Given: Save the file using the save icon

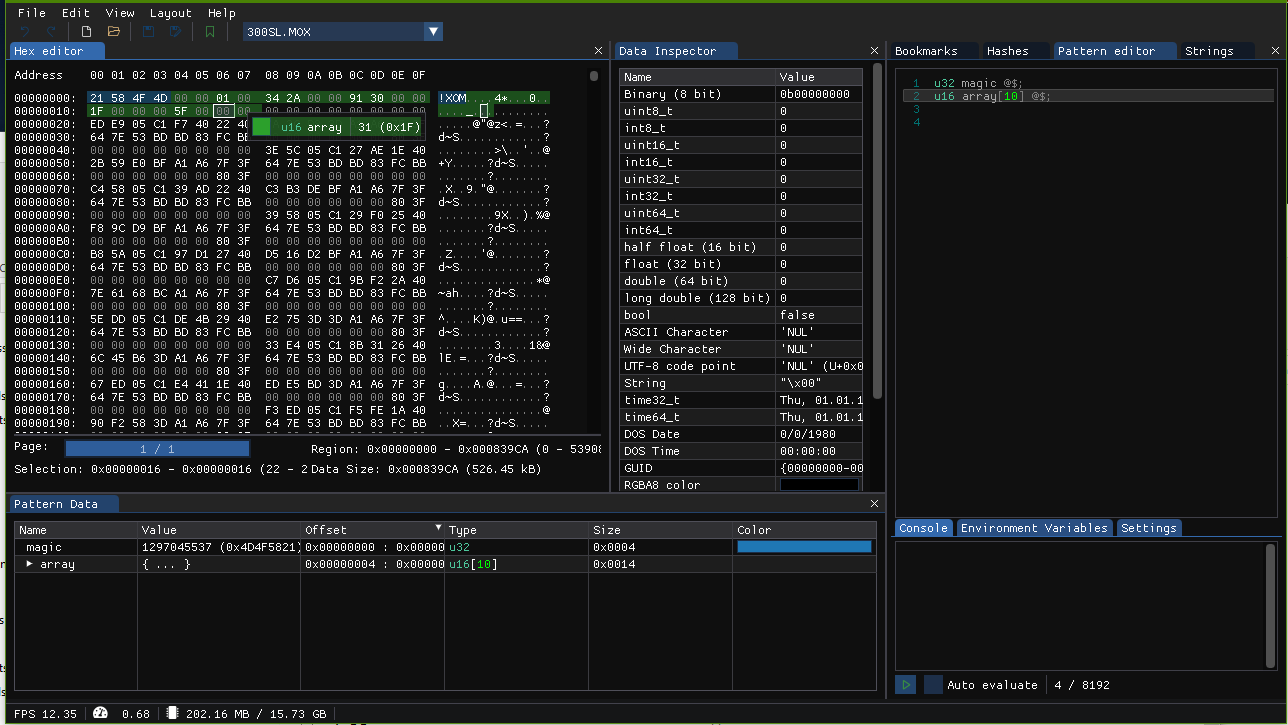Looking at the screenshot, I should point(146,31).
